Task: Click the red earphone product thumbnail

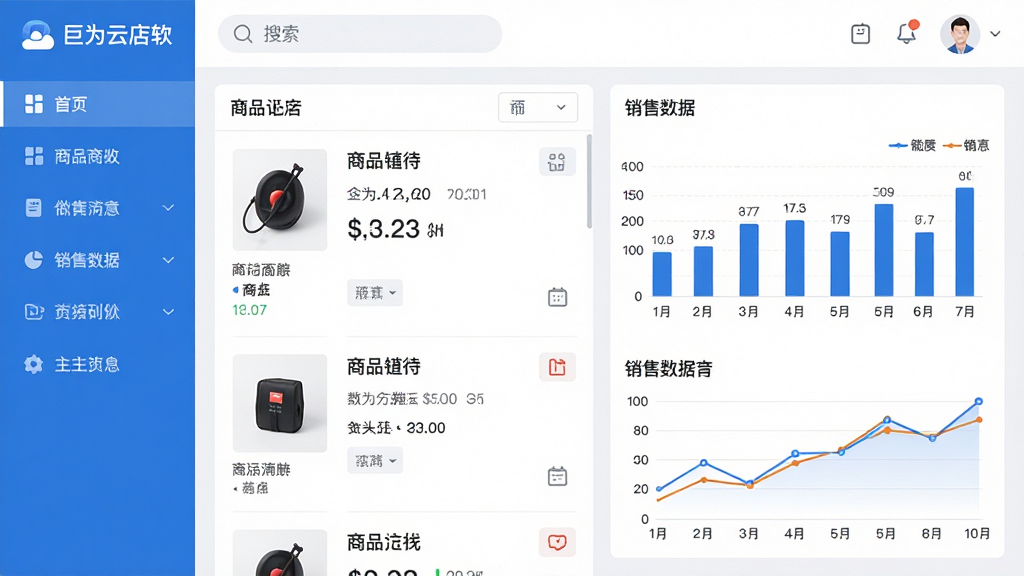Action: pyautogui.click(x=280, y=199)
